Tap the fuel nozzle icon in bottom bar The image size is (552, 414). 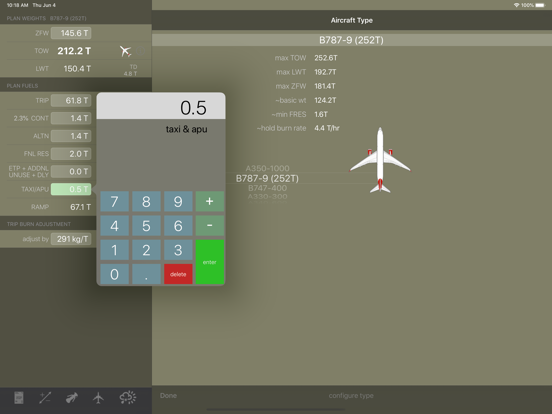[x=72, y=398]
